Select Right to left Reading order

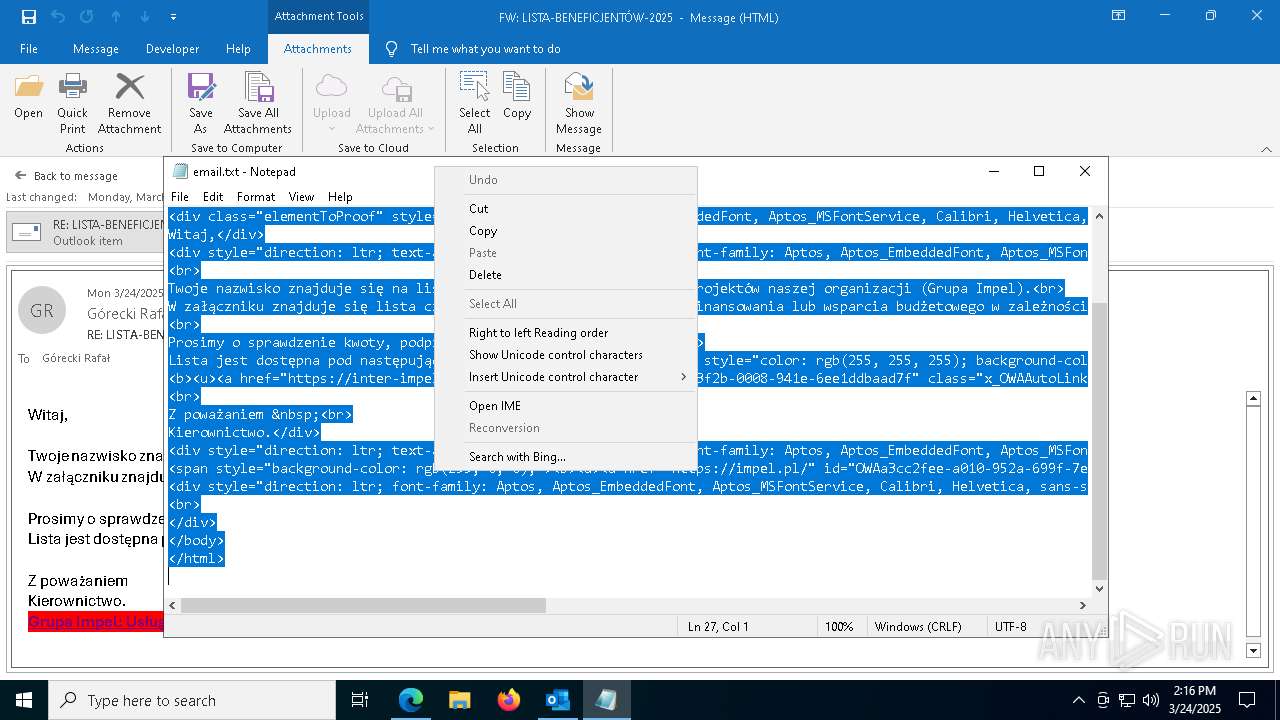click(565, 333)
